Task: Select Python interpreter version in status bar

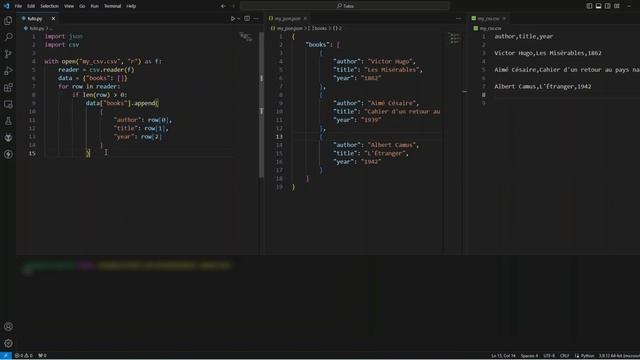Action: (x=619, y=356)
